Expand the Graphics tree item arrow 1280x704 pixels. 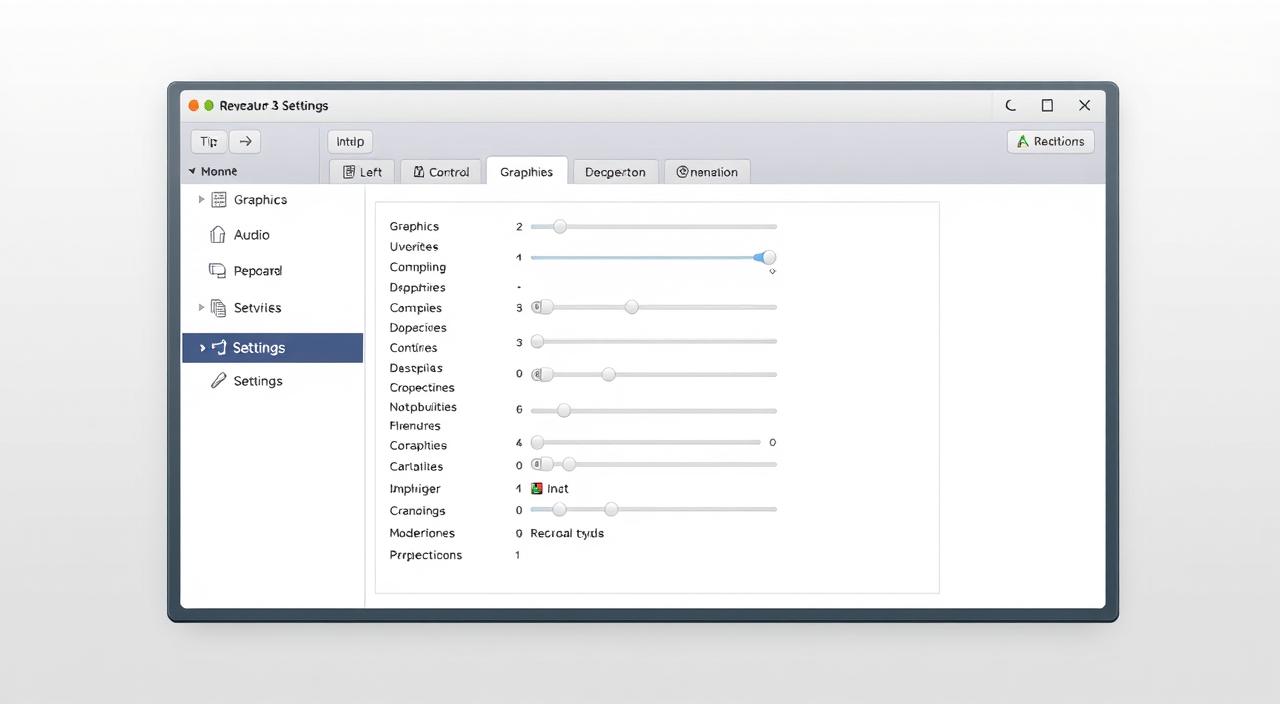click(x=201, y=200)
